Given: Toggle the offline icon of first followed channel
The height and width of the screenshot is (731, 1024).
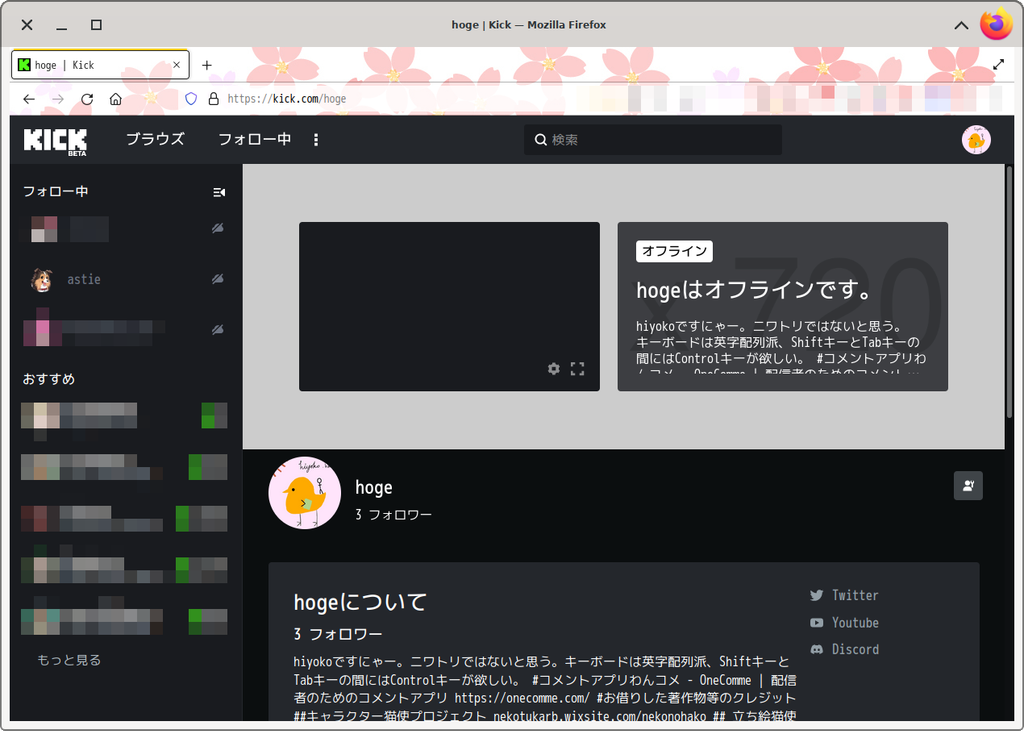Looking at the screenshot, I should tap(218, 229).
